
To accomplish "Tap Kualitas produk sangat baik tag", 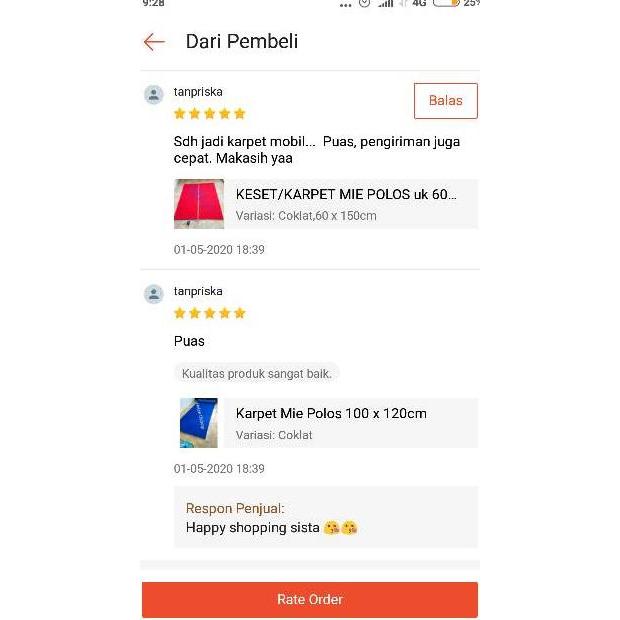I will [x=257, y=374].
